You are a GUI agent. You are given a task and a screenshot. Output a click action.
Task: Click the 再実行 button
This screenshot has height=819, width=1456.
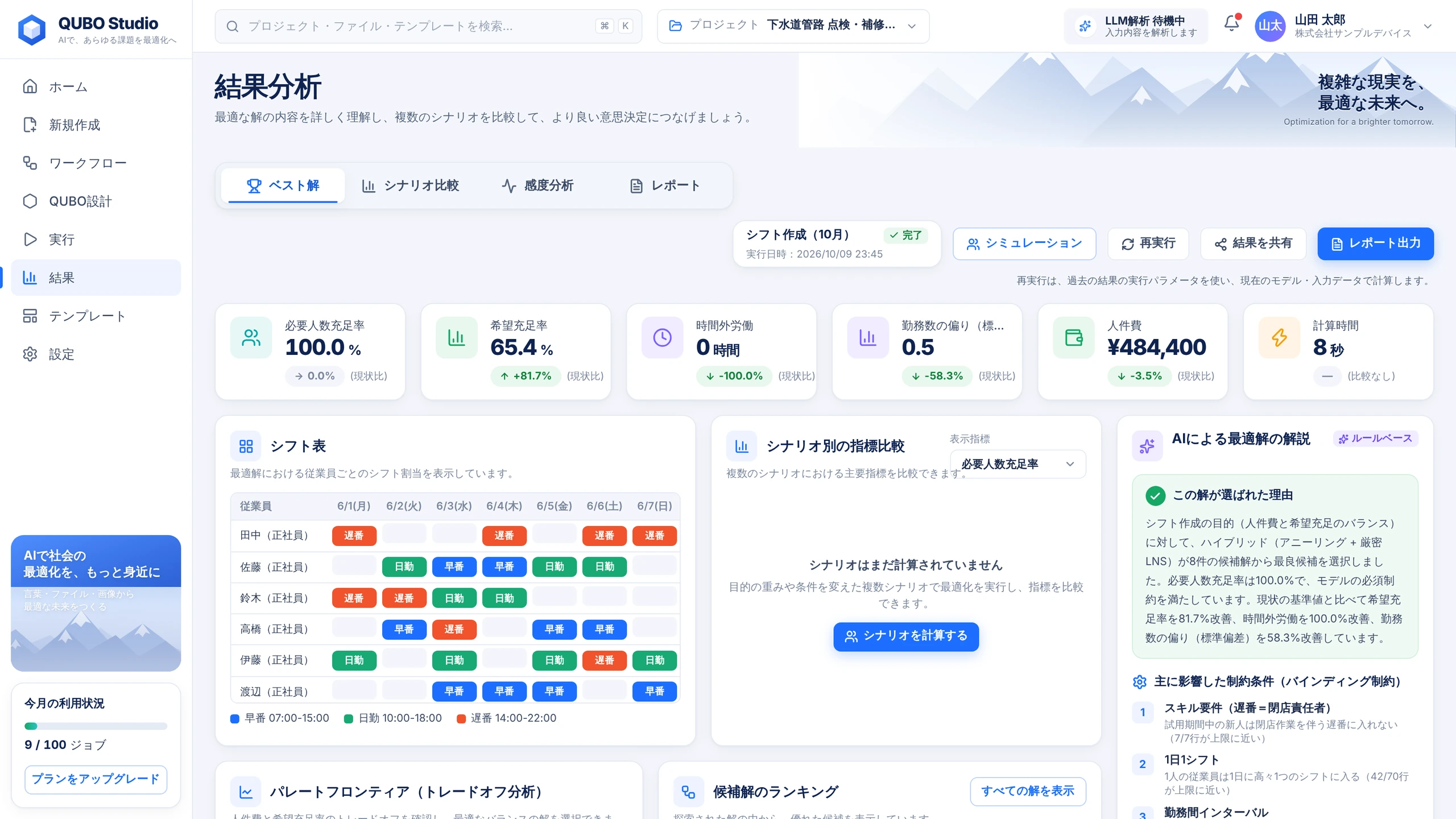(x=1148, y=243)
